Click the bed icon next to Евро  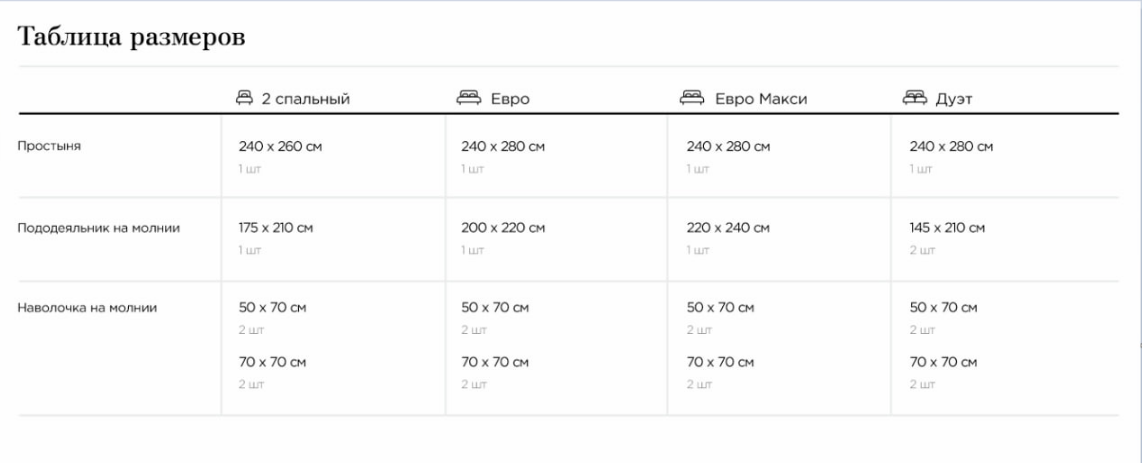469,98
